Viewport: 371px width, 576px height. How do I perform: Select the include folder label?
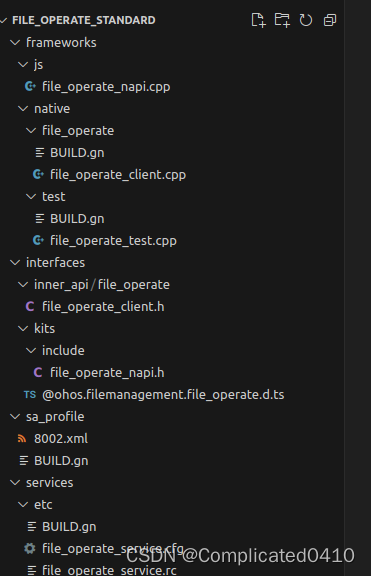[x=63, y=350]
